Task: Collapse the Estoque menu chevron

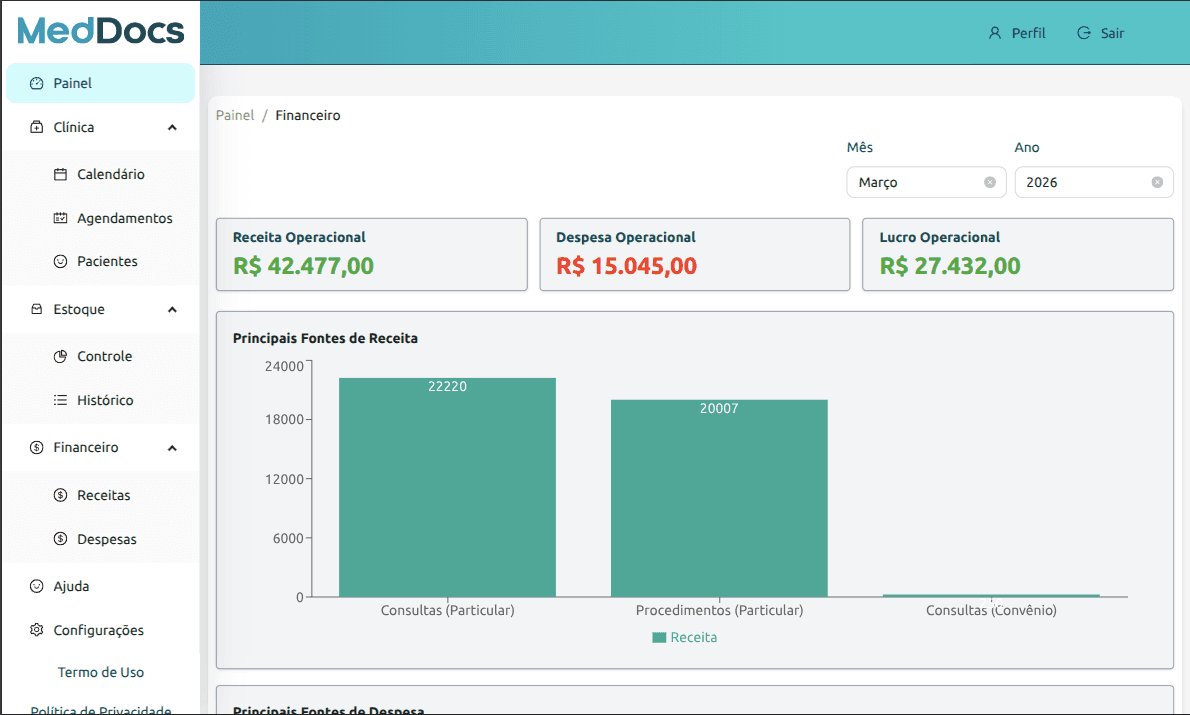Action: click(x=172, y=310)
